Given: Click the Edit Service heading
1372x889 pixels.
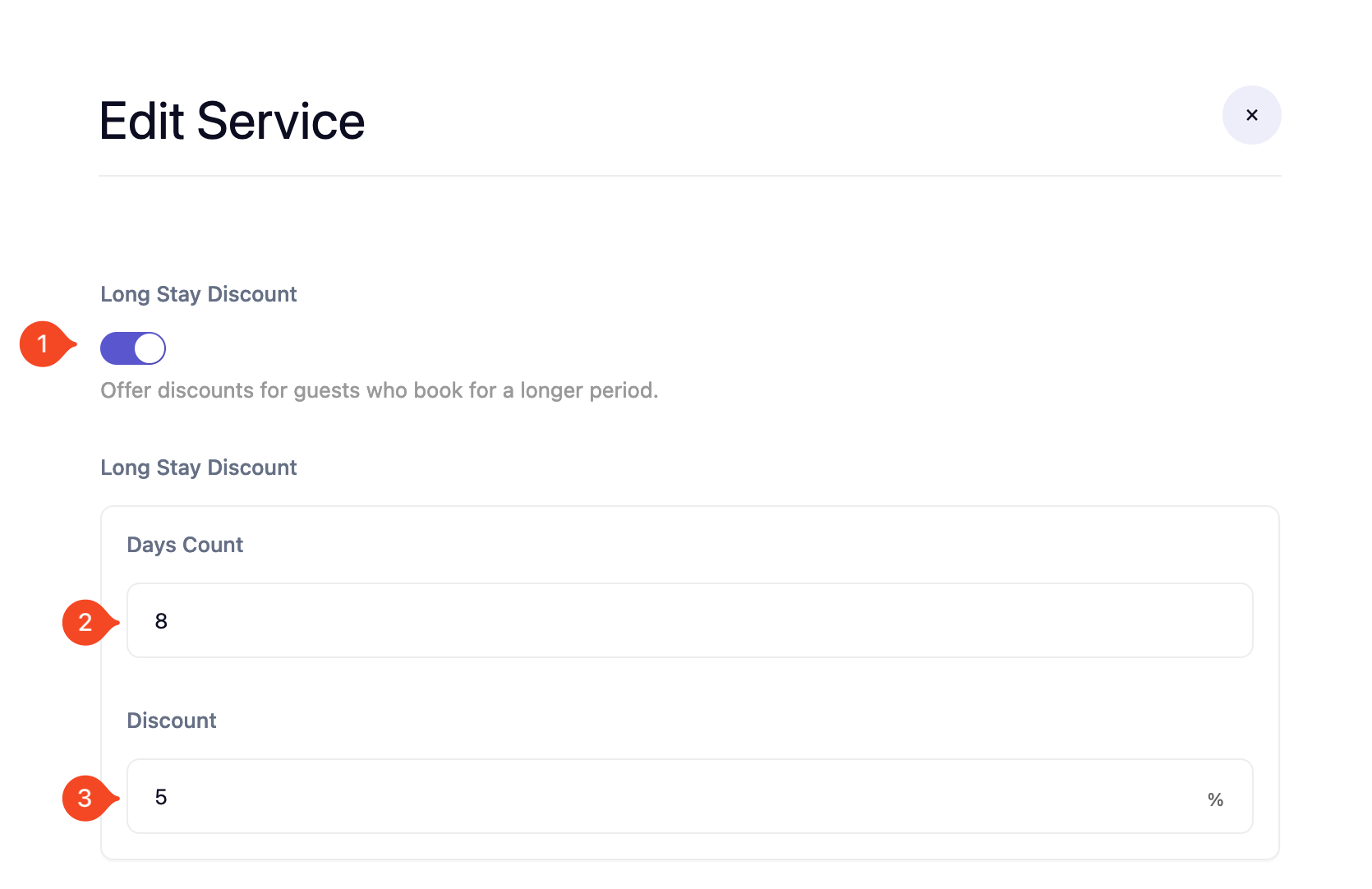Looking at the screenshot, I should pos(232,122).
